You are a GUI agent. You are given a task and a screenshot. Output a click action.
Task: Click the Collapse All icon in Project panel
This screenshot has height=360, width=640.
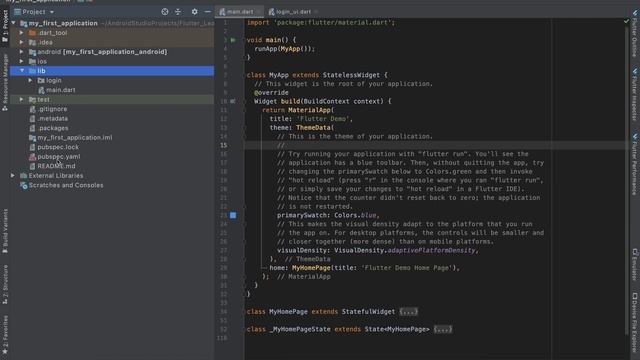[178, 12]
